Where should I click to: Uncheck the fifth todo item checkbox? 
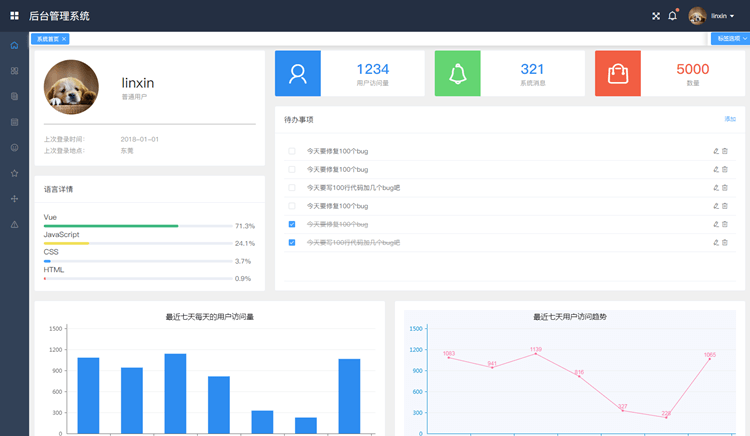(292, 224)
